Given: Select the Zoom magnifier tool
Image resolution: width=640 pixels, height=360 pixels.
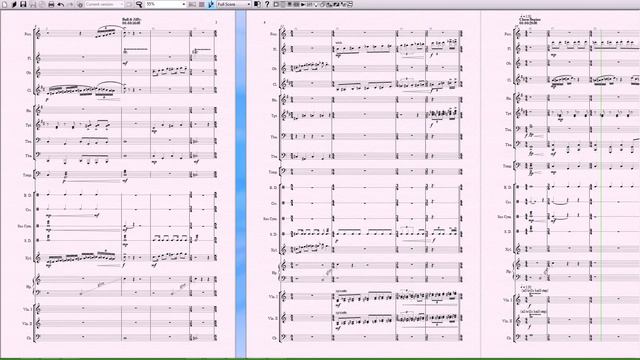Looking at the screenshot, I should pyautogui.click(x=139, y=4).
